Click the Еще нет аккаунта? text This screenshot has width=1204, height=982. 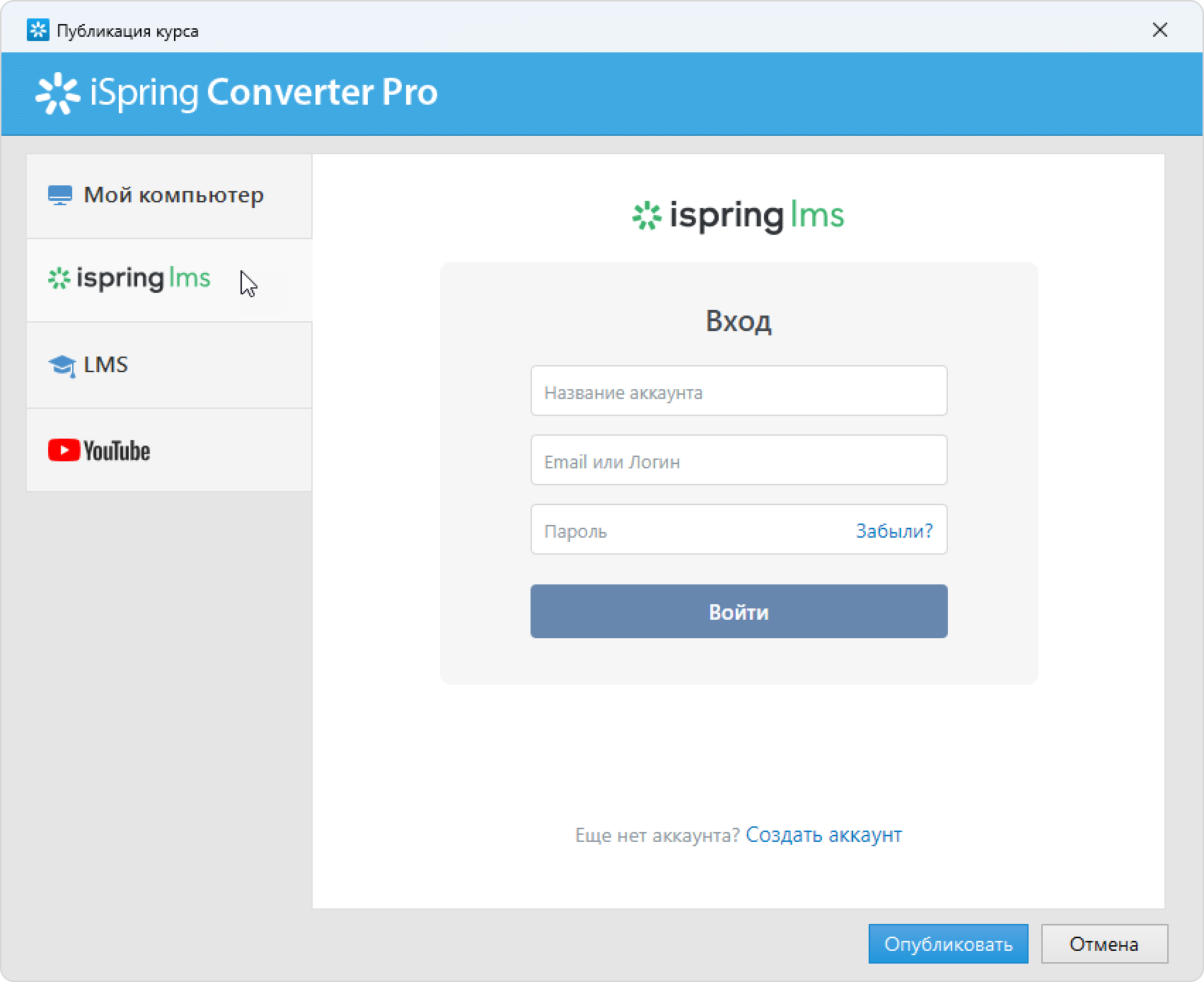658,836
